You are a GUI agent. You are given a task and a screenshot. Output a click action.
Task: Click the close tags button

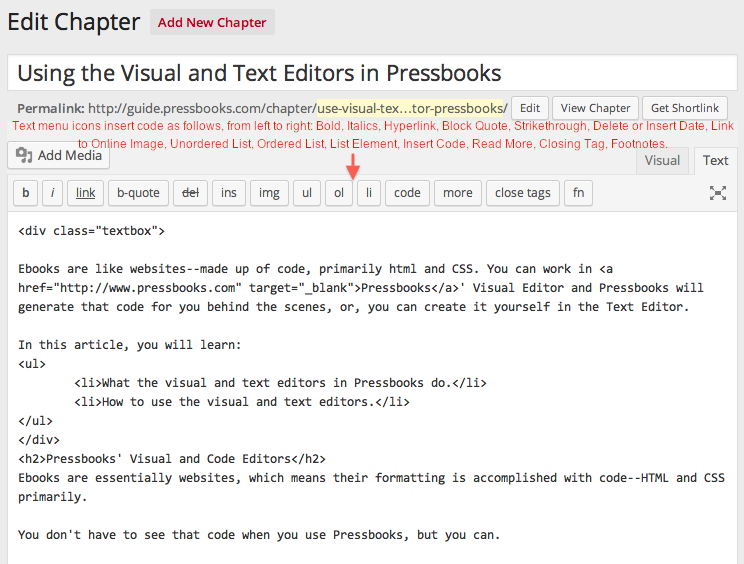[523, 193]
